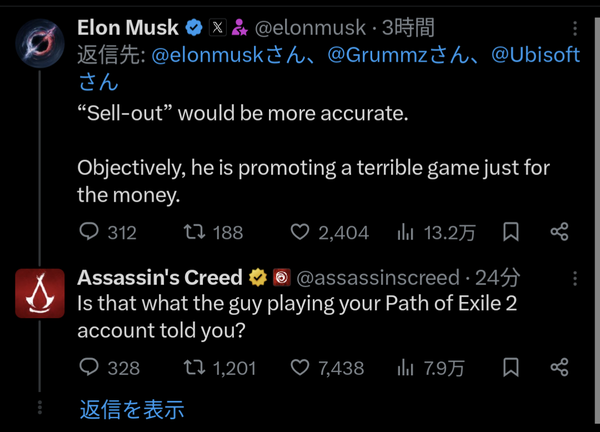Click the Ubisoft affiliation badge
The image size is (600, 432).
[x=282, y=278]
